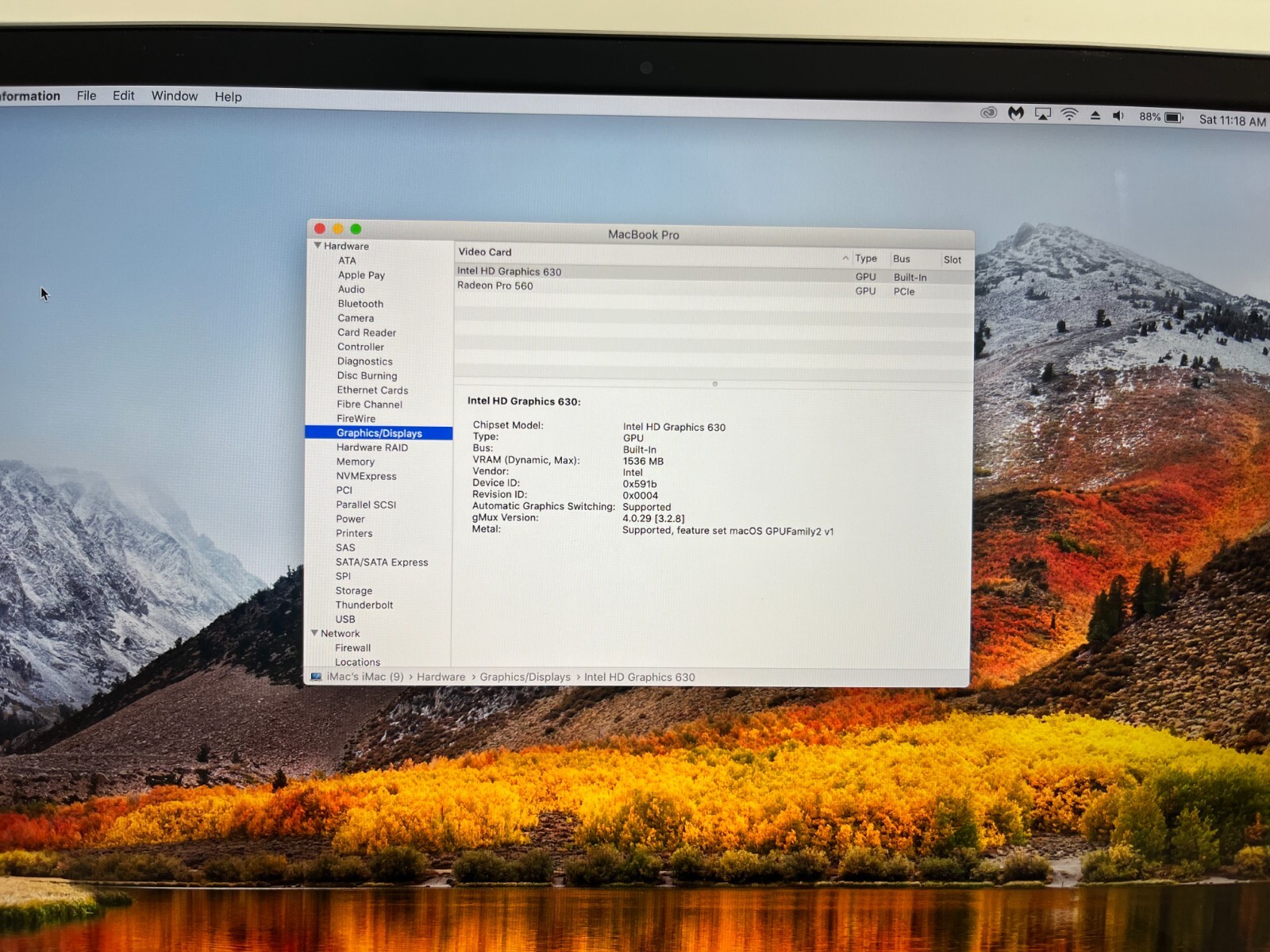1270x952 pixels.
Task: Select SATA/SATA Express in the sidebar
Action: click(x=382, y=562)
